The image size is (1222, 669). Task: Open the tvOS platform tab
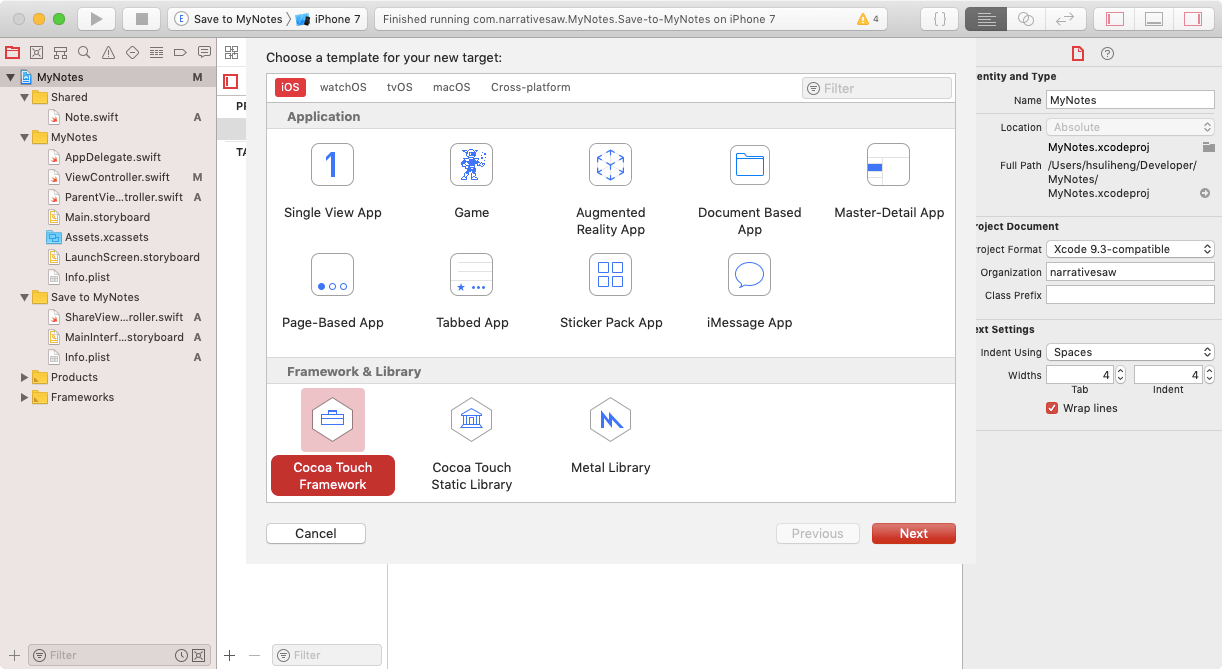pyautogui.click(x=400, y=87)
